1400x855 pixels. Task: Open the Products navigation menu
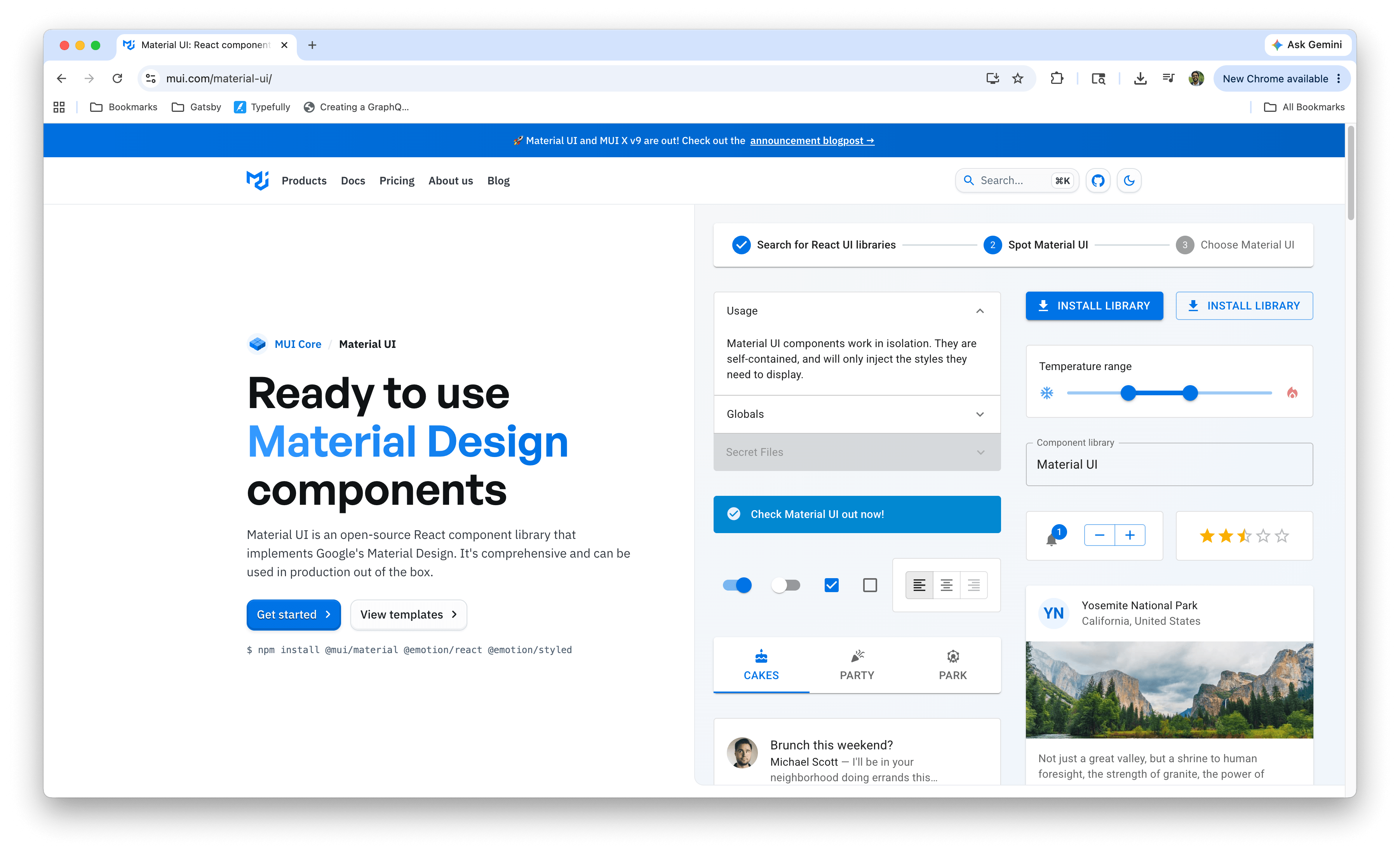click(x=304, y=181)
